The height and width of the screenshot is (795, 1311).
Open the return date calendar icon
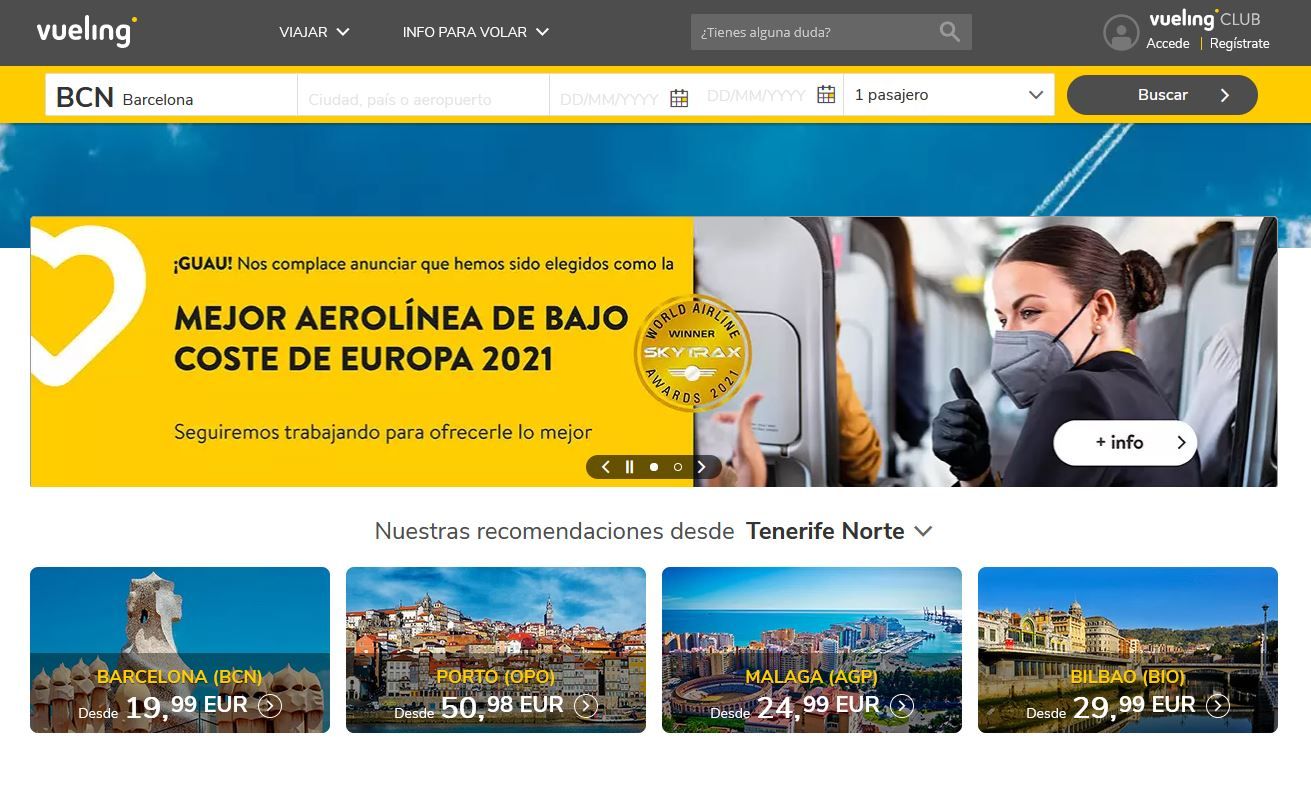pyautogui.click(x=826, y=94)
